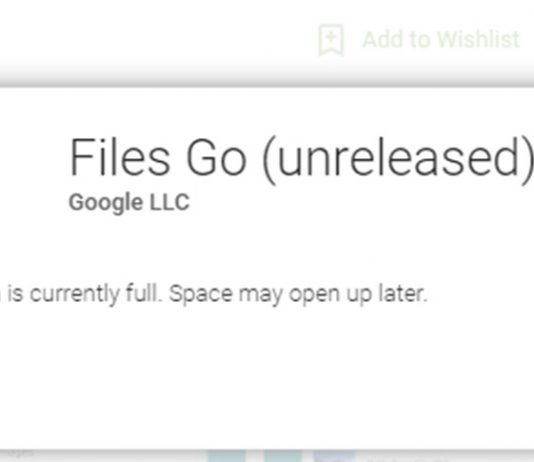The image size is (534, 462).
Task: Click the word 'Add' in wishlist button
Action: pos(382,39)
